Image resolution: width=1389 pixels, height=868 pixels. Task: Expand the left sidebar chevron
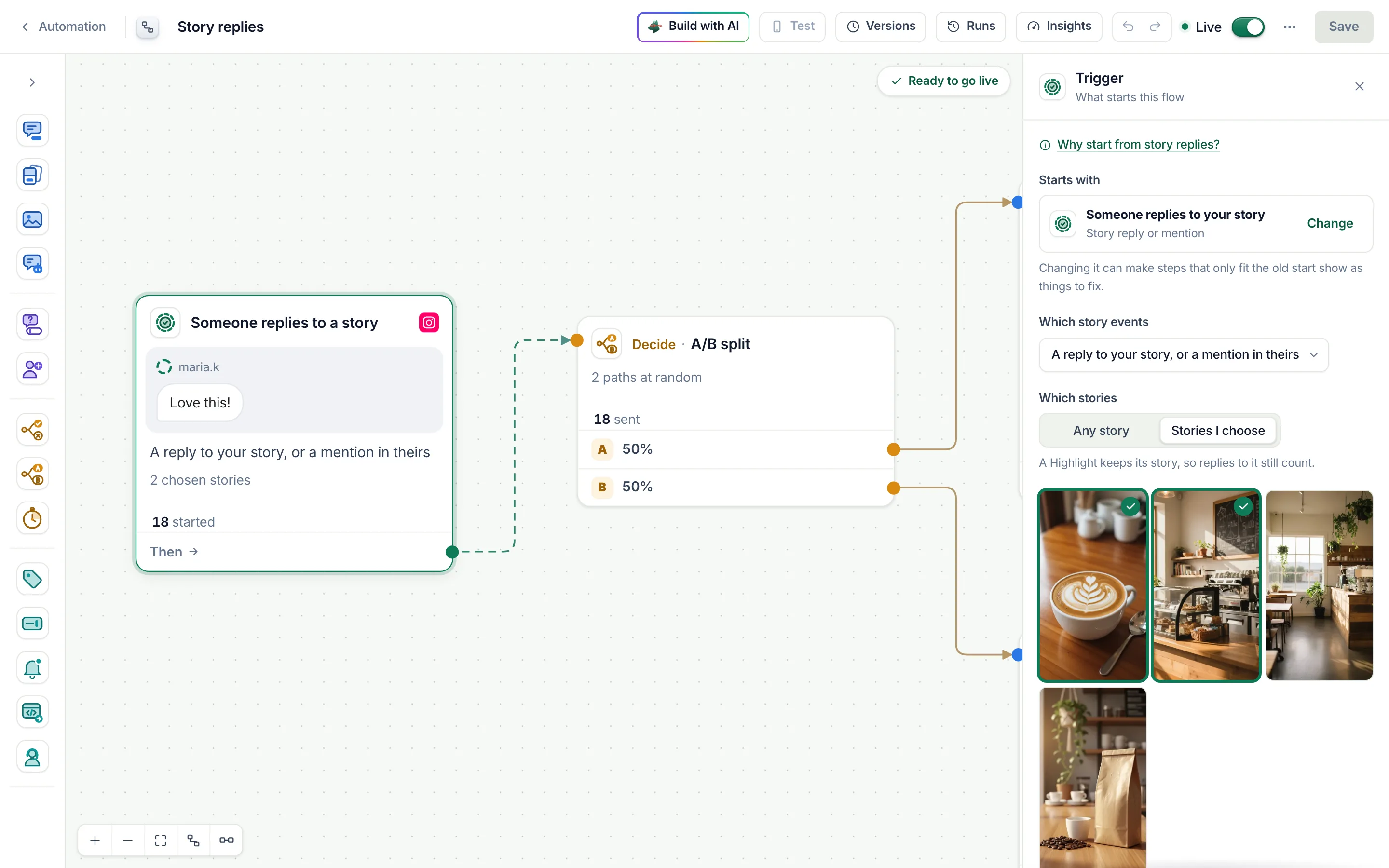click(32, 82)
